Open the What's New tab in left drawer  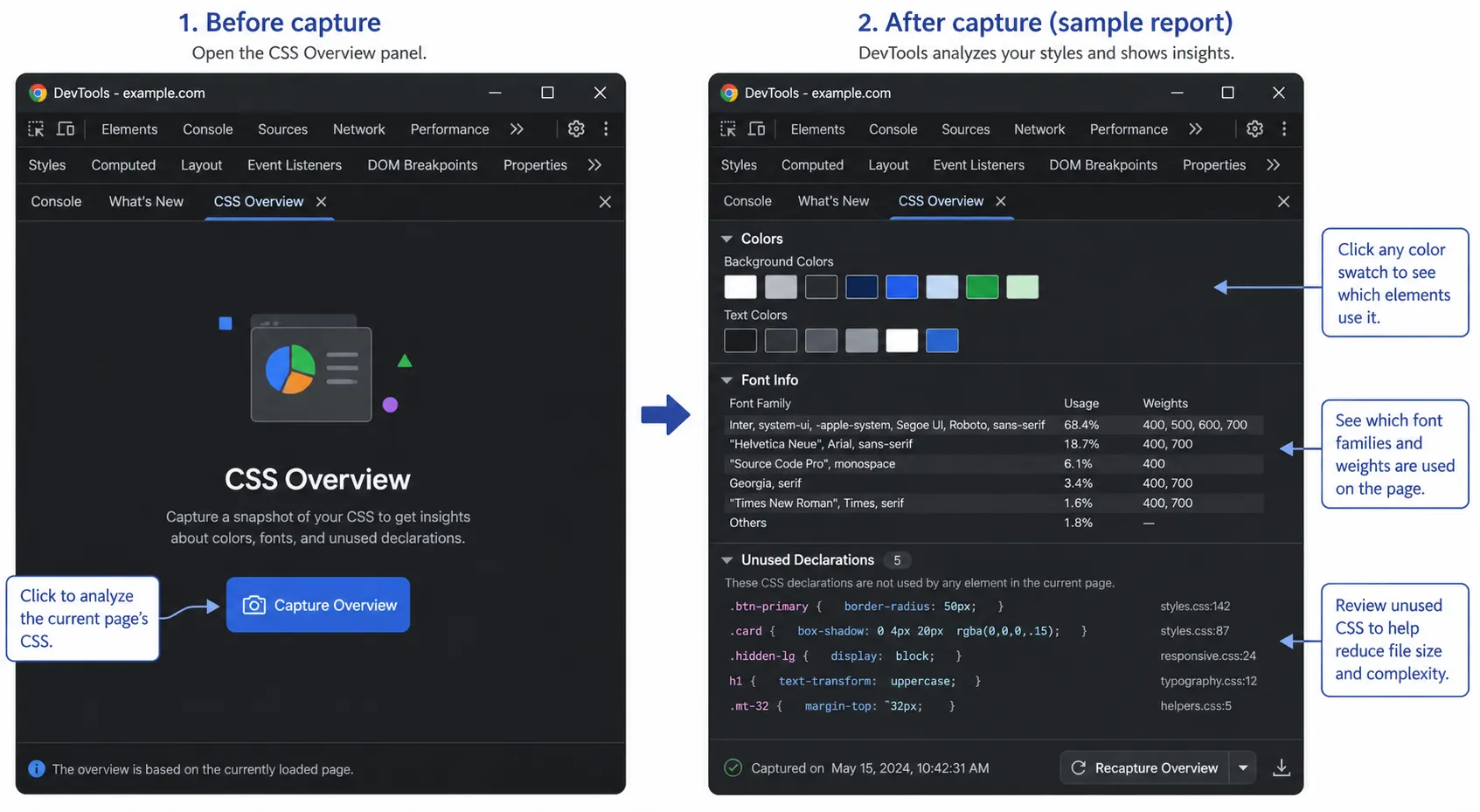pyautogui.click(x=146, y=201)
